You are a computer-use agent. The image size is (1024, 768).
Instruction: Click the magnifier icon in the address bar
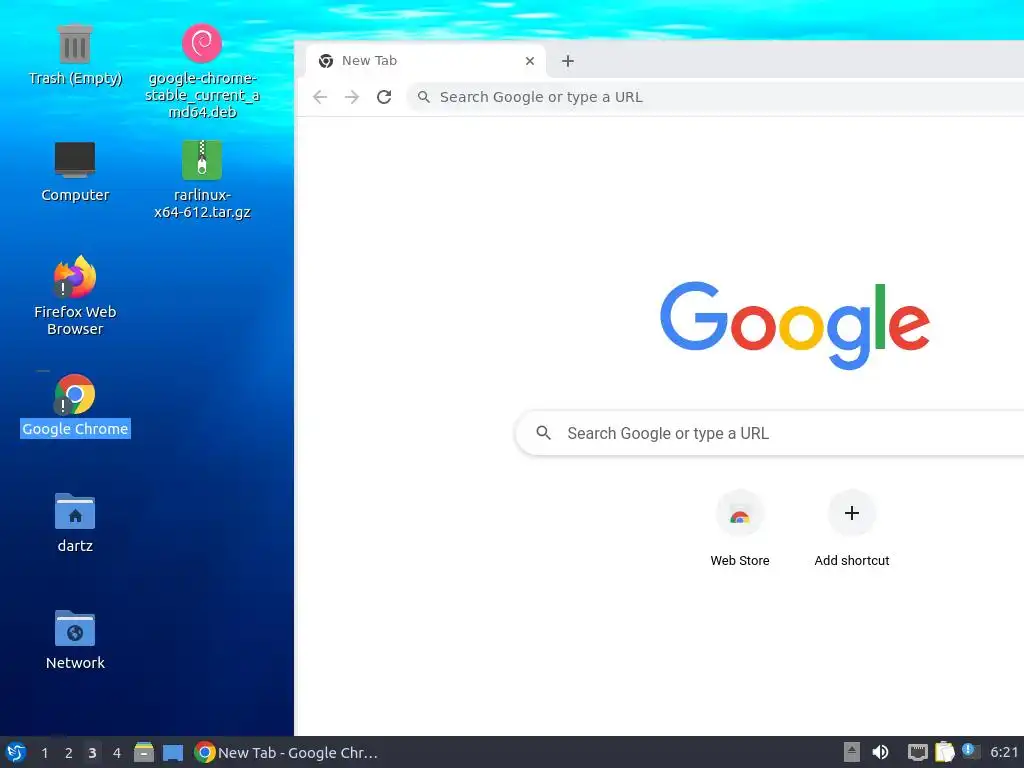(424, 97)
